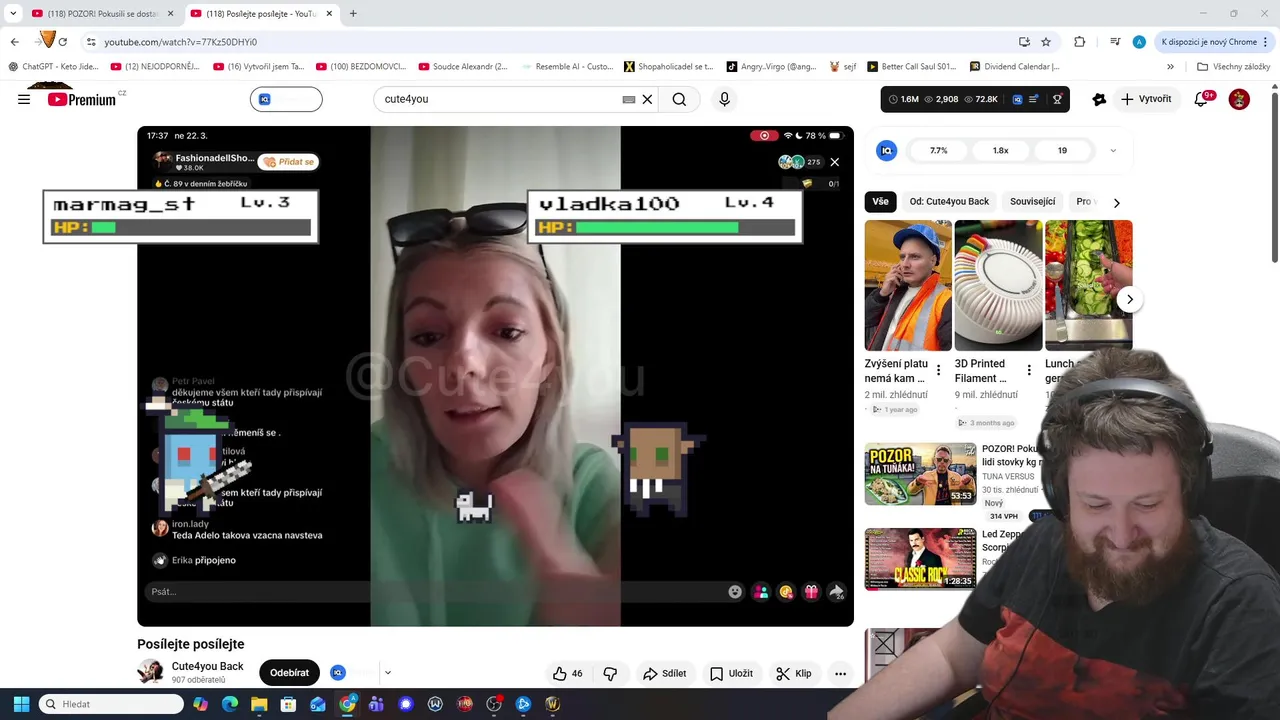The width and height of the screenshot is (1280, 720).
Task: Go back to previous page
Action: [15, 42]
